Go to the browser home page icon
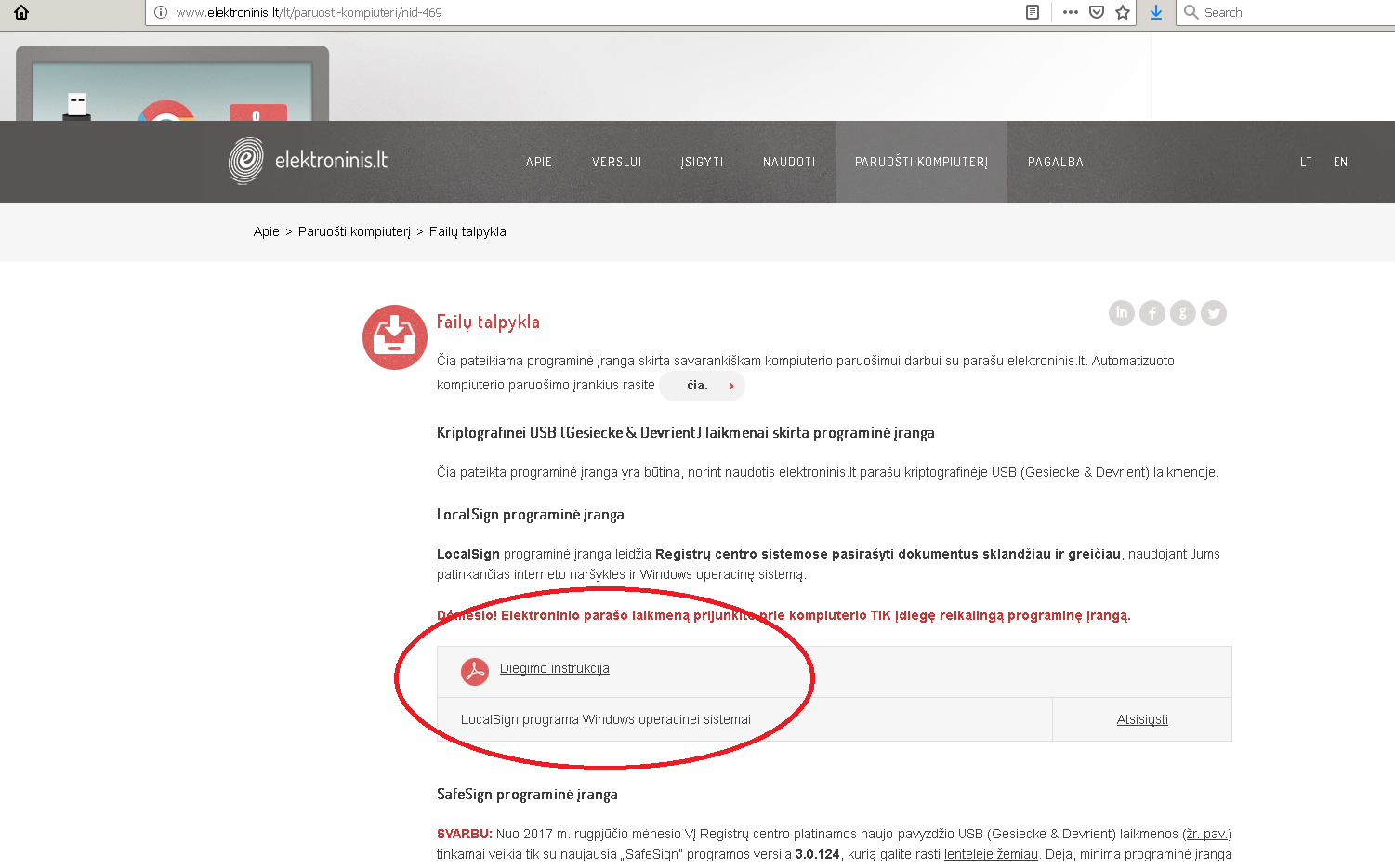The width and height of the screenshot is (1395, 868). [x=21, y=12]
